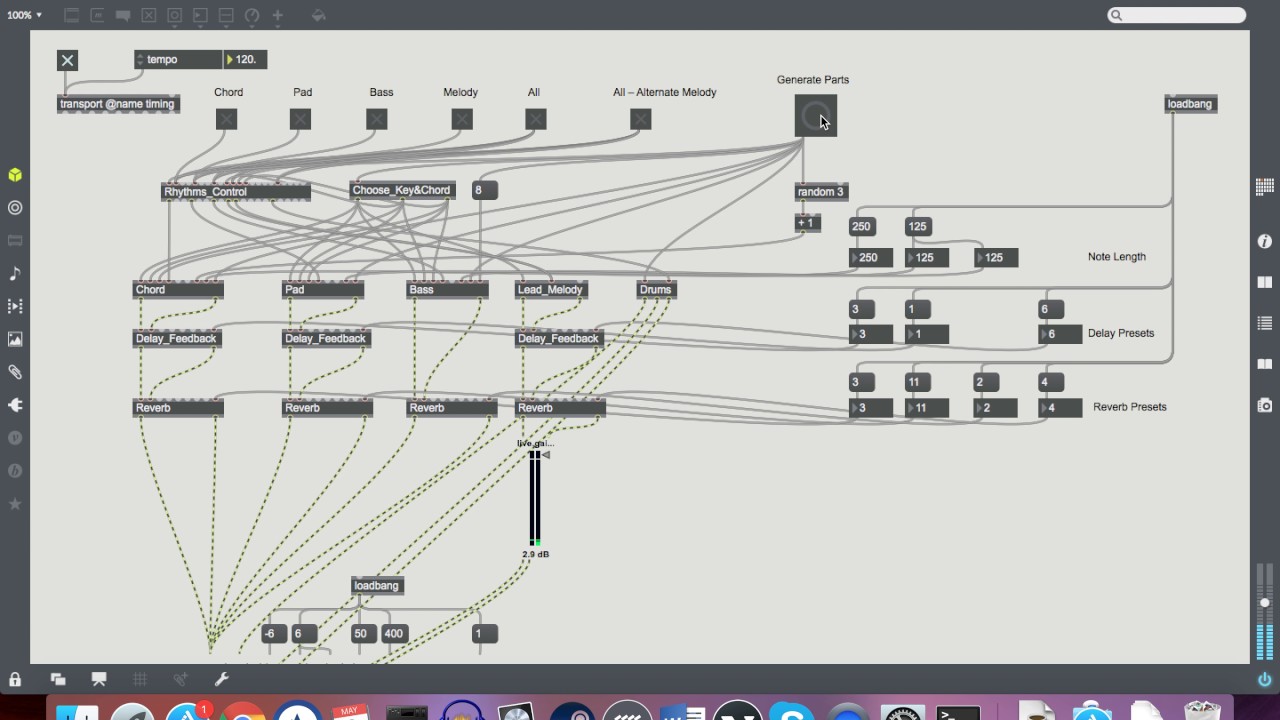The image size is (1280, 720).
Task: Open the plus add-object toolbar menu
Action: pos(278,15)
